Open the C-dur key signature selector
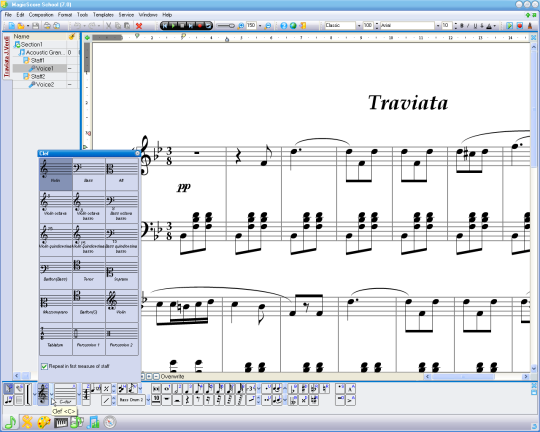This screenshot has height=432, width=540. point(65,394)
